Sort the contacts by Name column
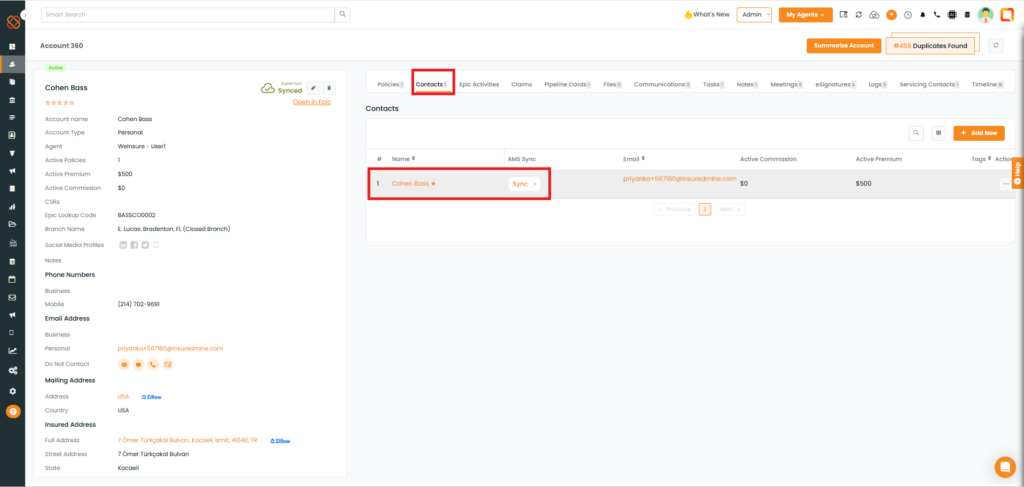 pyautogui.click(x=403, y=158)
